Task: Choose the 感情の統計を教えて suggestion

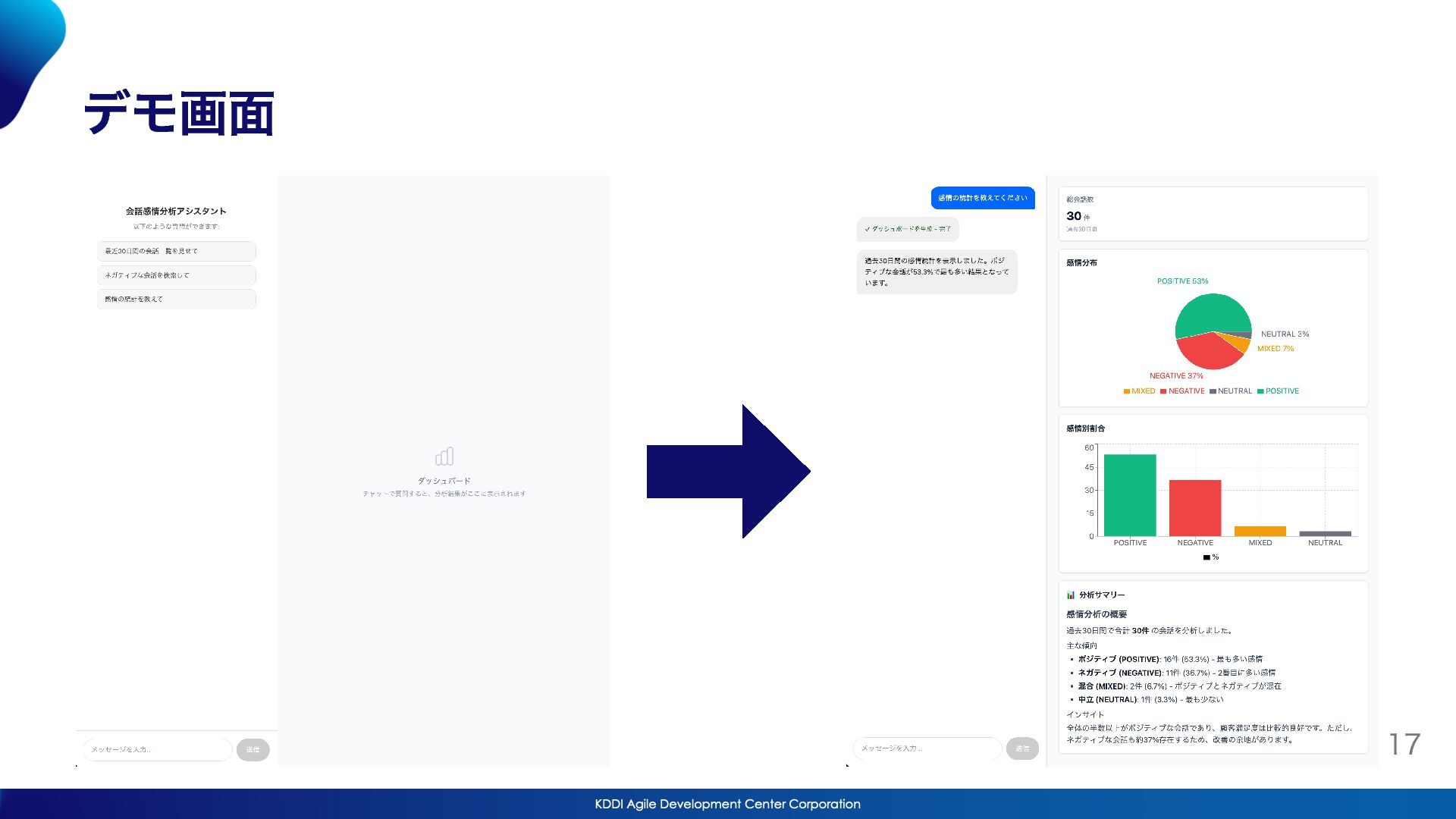Action: pos(176,299)
